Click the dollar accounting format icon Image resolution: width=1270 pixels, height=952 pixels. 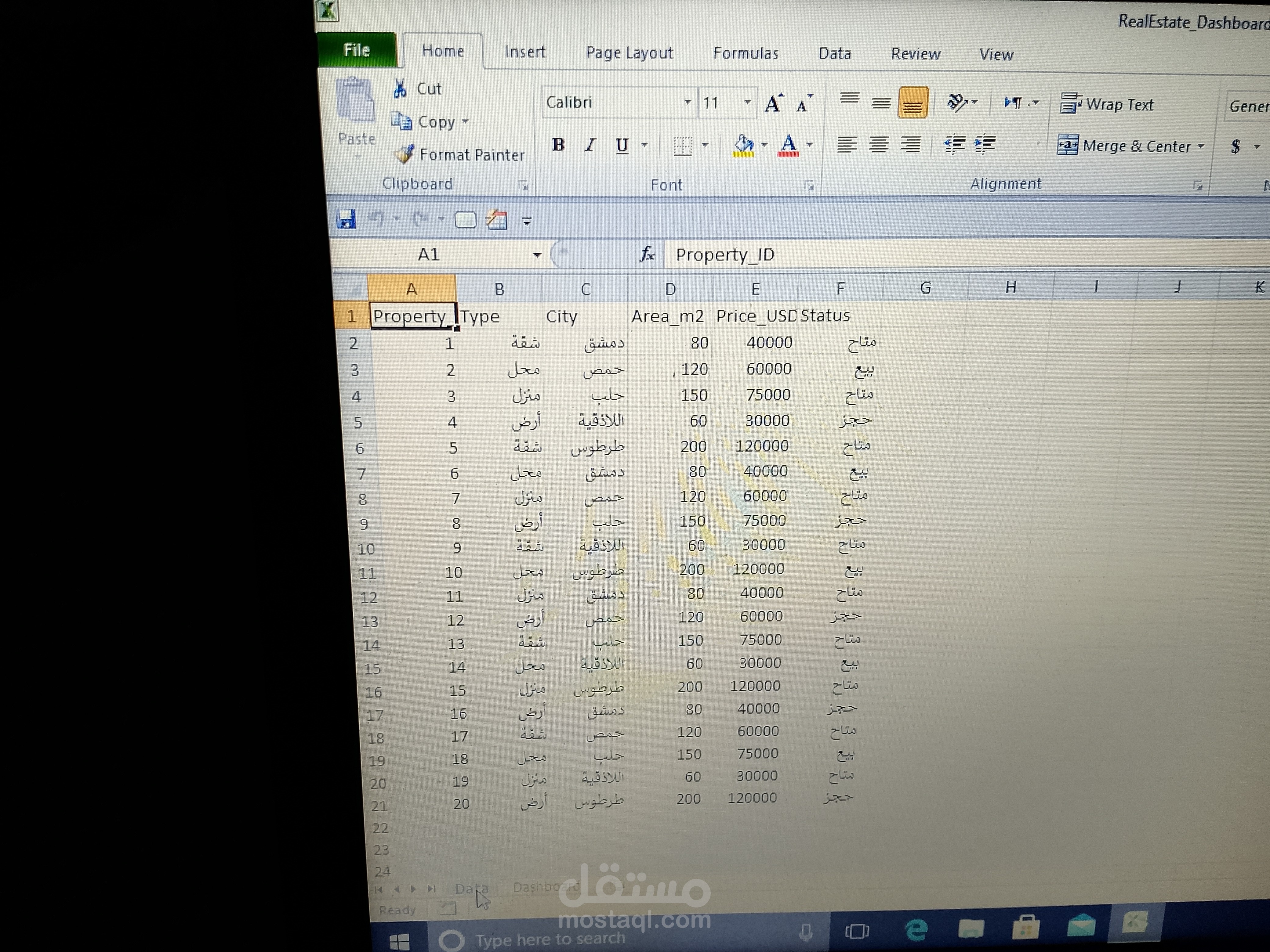point(1236,147)
